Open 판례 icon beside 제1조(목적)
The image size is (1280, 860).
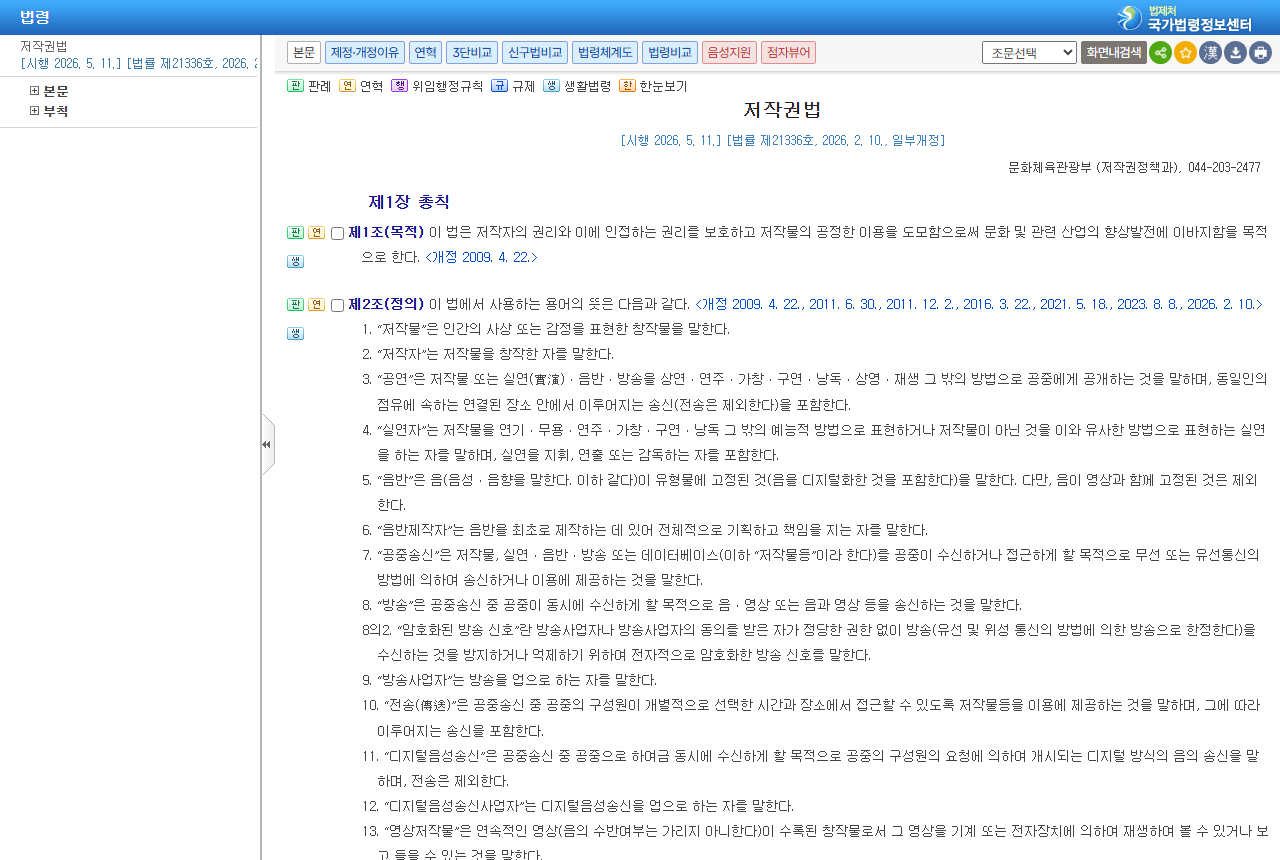tap(295, 233)
